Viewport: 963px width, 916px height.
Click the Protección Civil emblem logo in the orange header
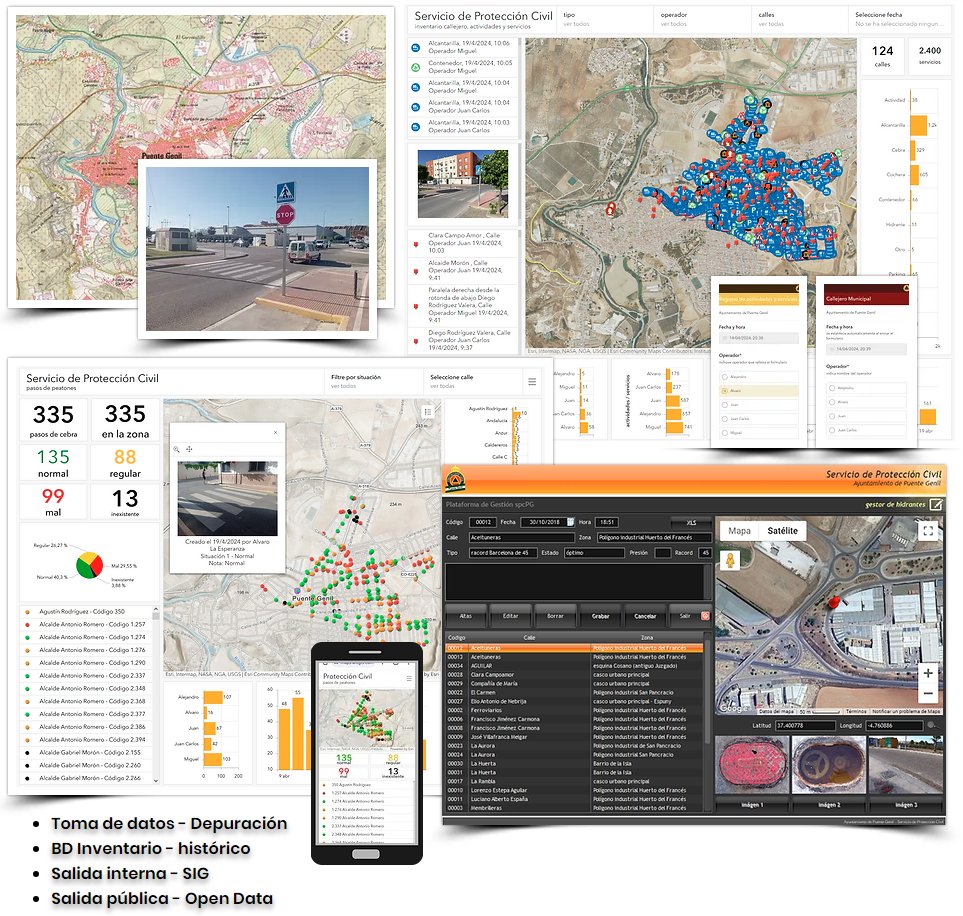coord(454,480)
